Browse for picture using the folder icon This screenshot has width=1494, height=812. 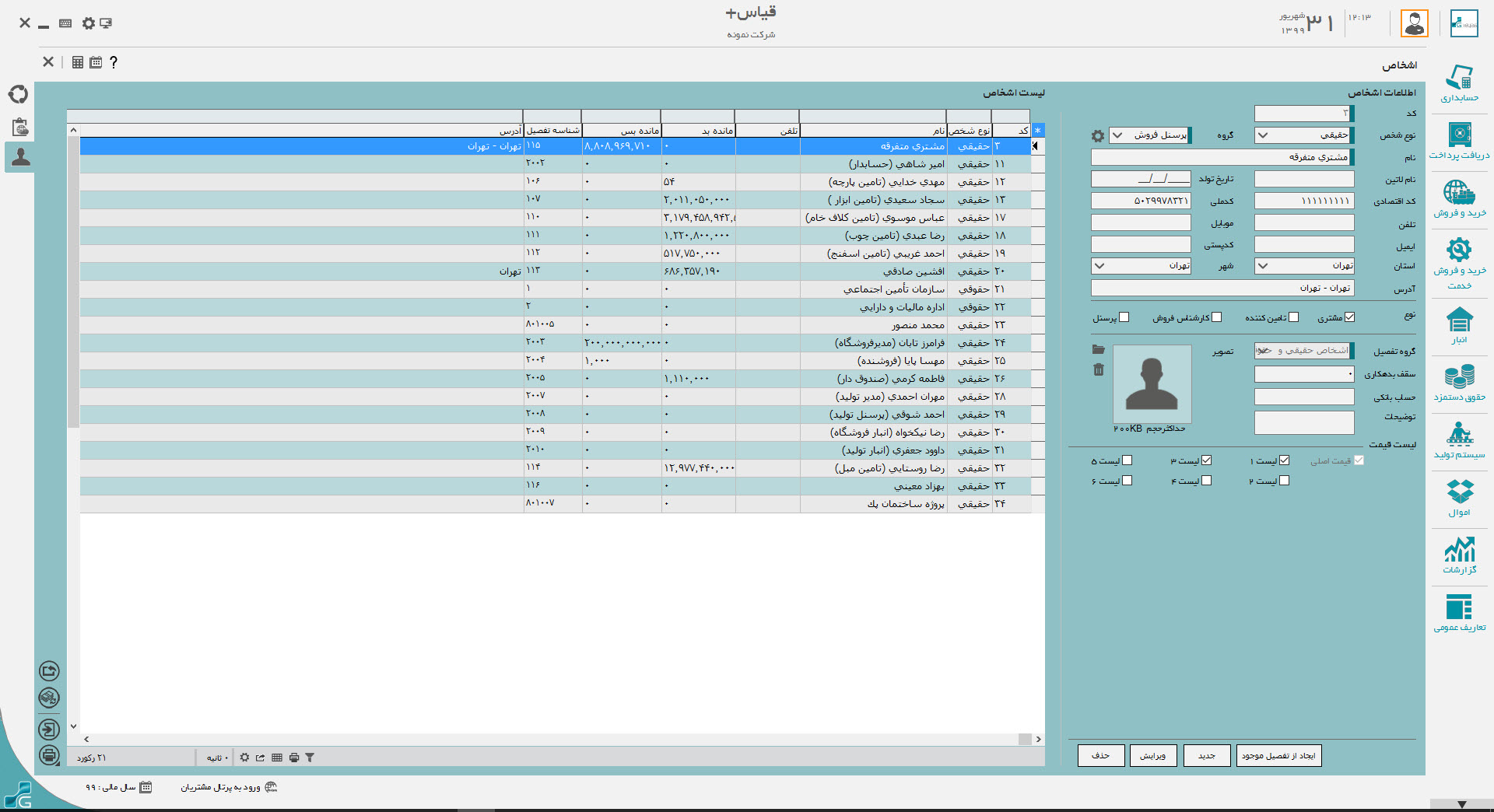[1098, 350]
